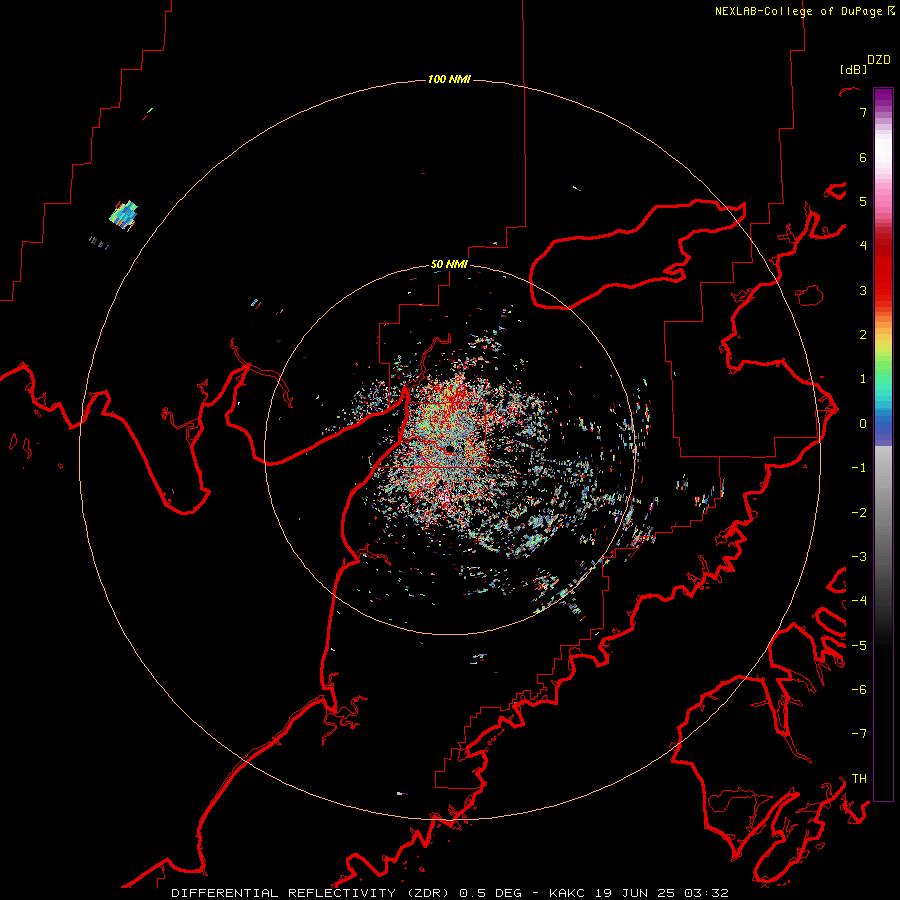Viewport: 900px width, 900px height.
Task: Click the 19 JUN 25 03:32 timestamp
Action: click(x=661, y=893)
